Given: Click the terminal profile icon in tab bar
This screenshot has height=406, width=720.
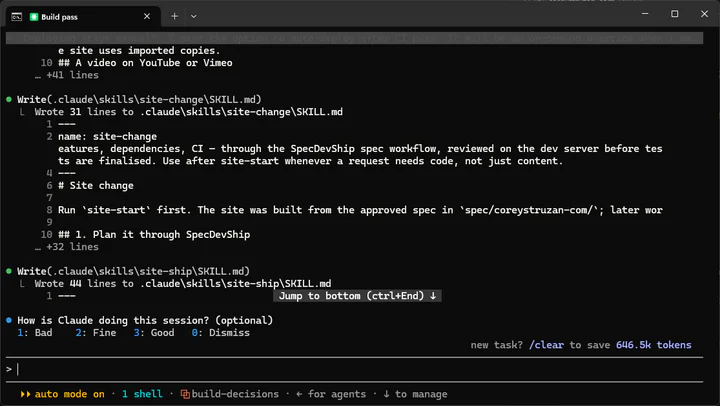Looking at the screenshot, I should point(17,17).
